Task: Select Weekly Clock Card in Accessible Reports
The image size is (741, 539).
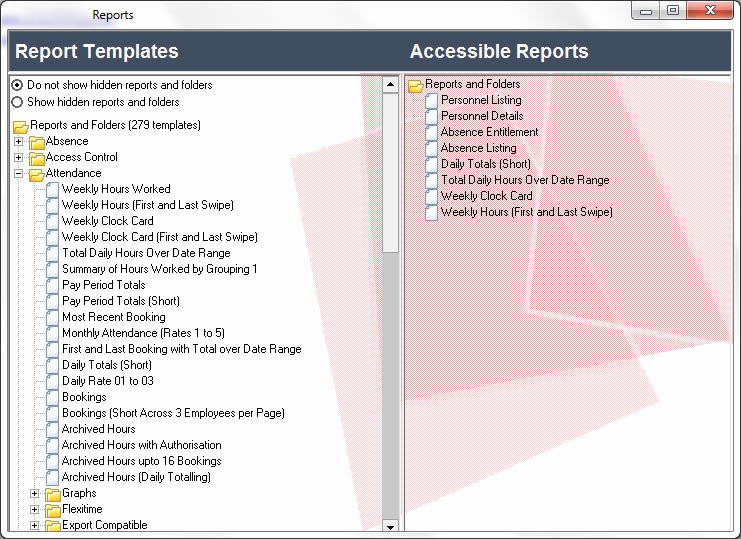Action: click(x=486, y=196)
